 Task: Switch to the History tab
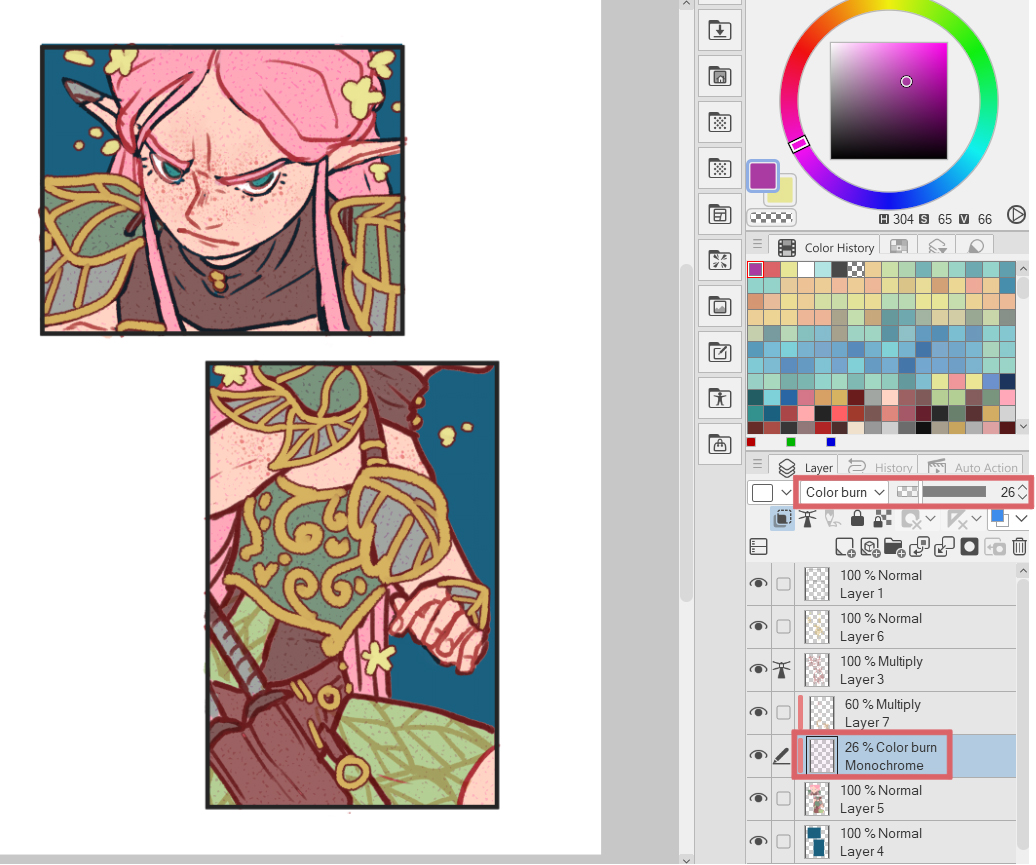pos(881,467)
